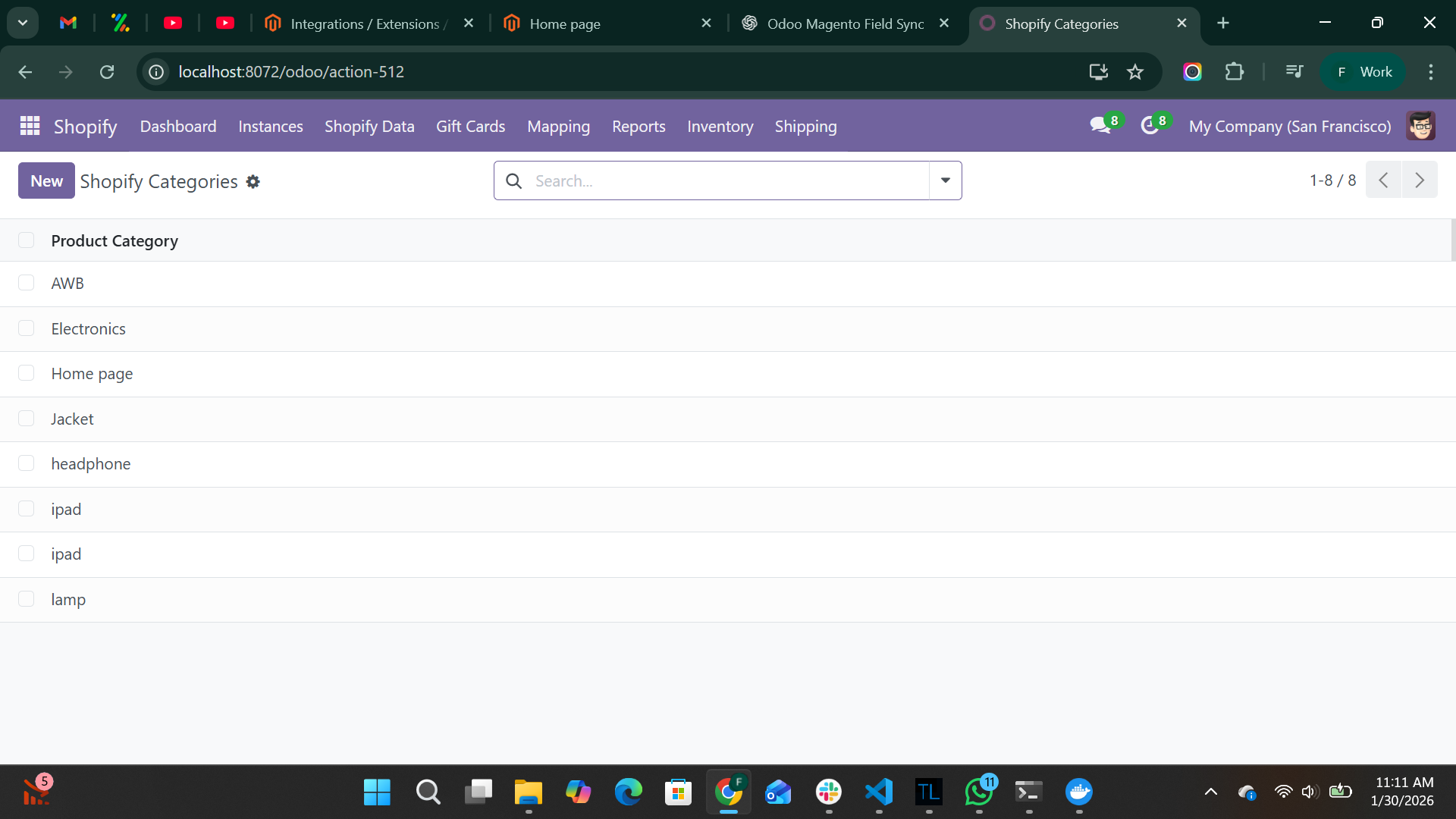This screenshot has height=819, width=1456.
Task: Tick the AWB category checkbox
Action: pyautogui.click(x=27, y=283)
